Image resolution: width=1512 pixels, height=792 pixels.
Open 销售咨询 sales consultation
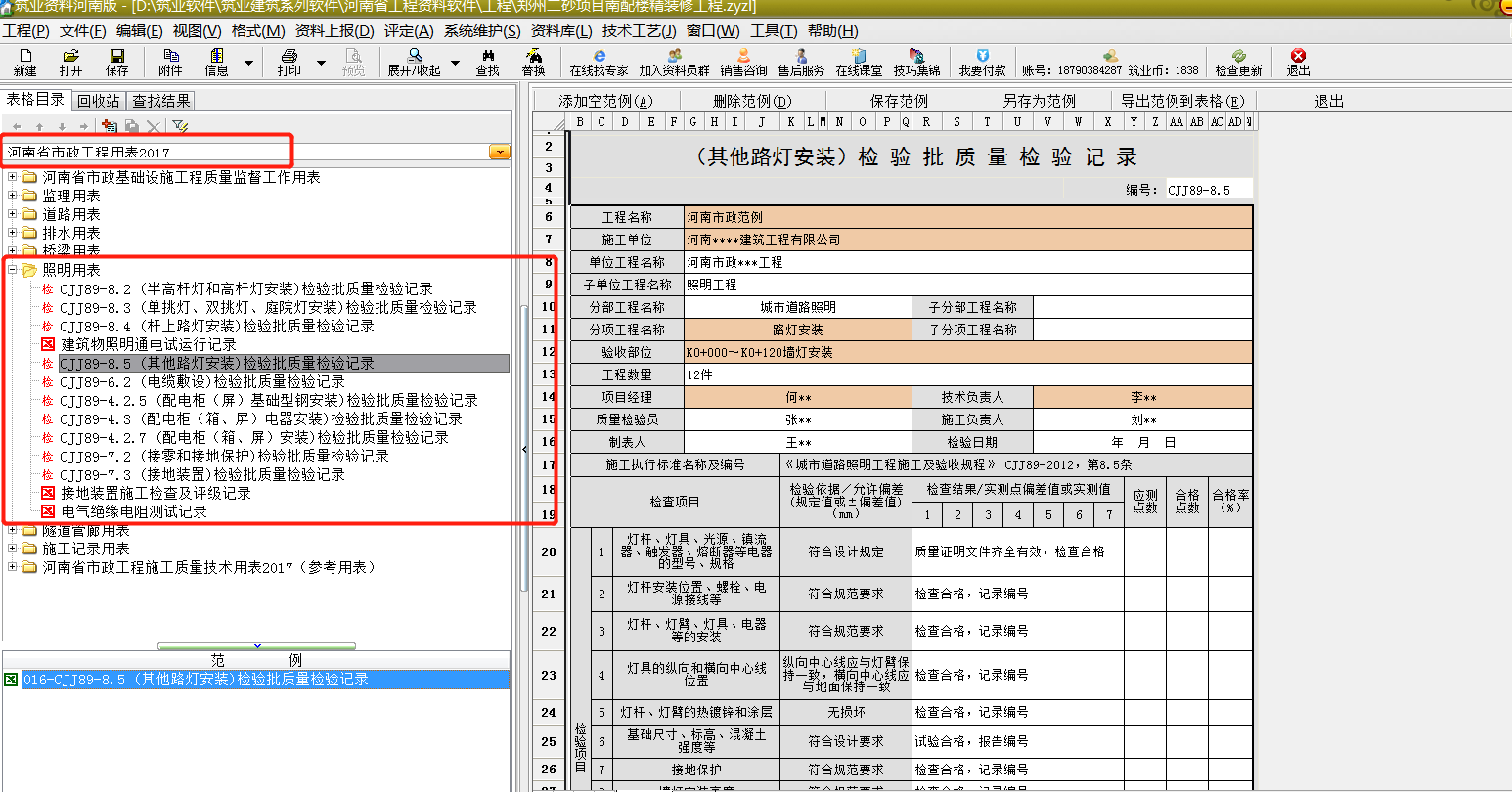coord(743,63)
